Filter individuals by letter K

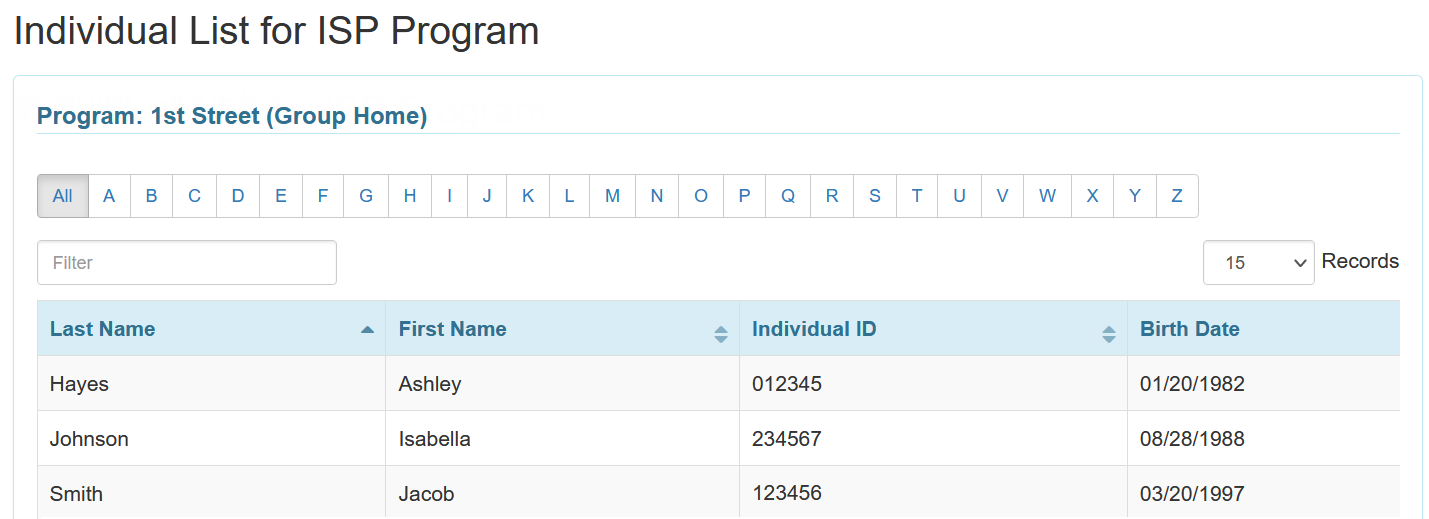528,196
